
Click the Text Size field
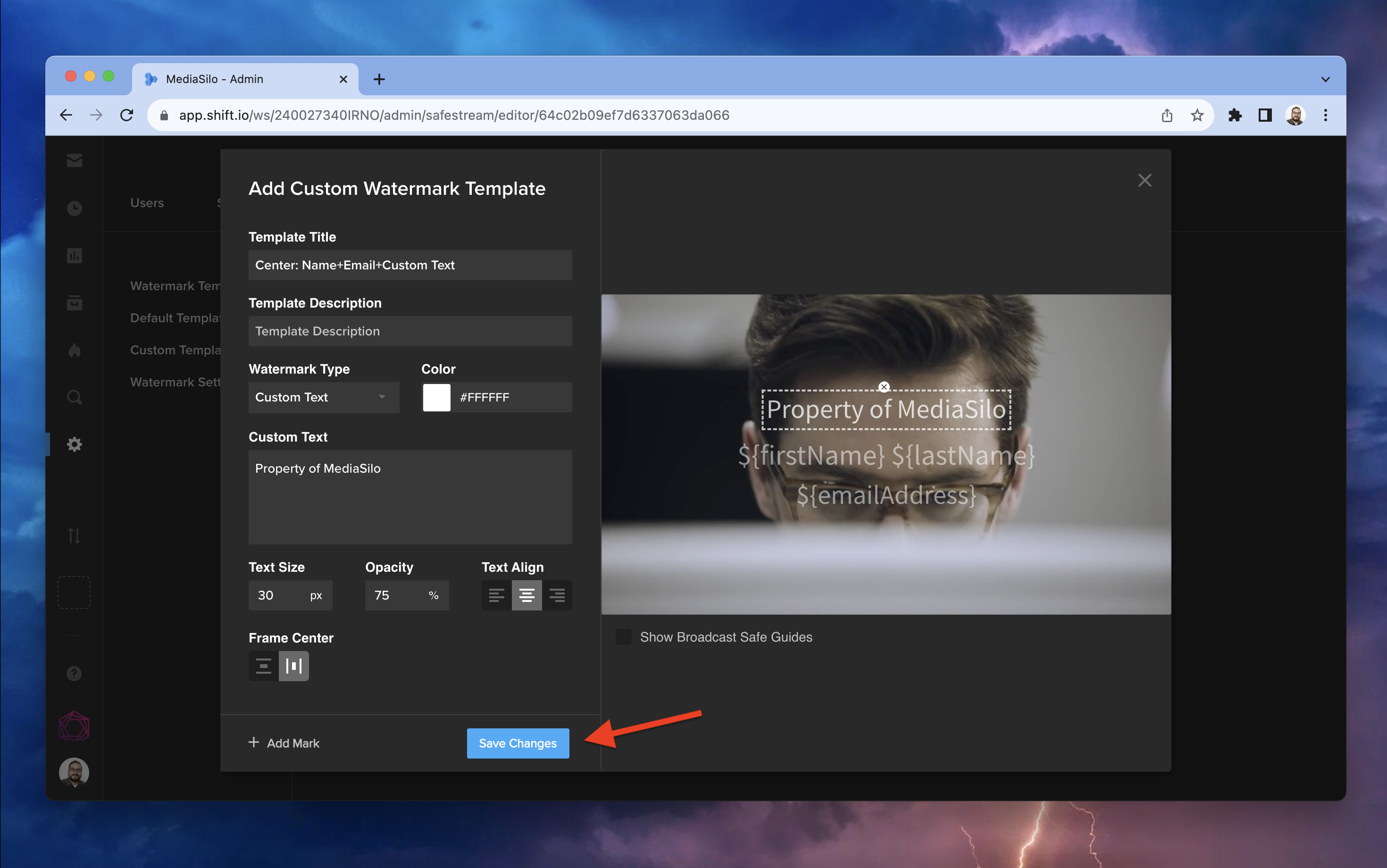pyautogui.click(x=291, y=595)
